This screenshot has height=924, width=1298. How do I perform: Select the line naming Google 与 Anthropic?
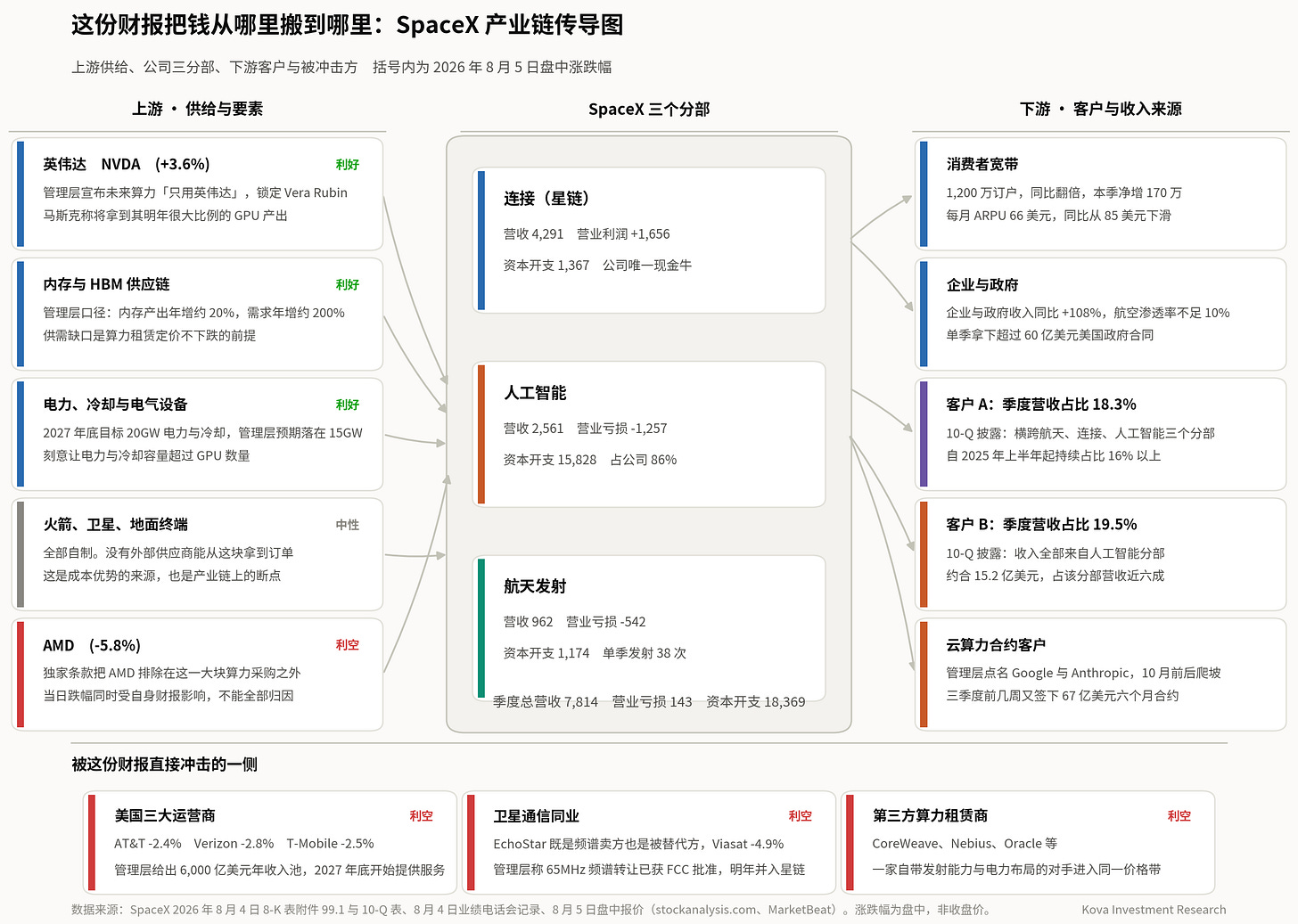1084,673
